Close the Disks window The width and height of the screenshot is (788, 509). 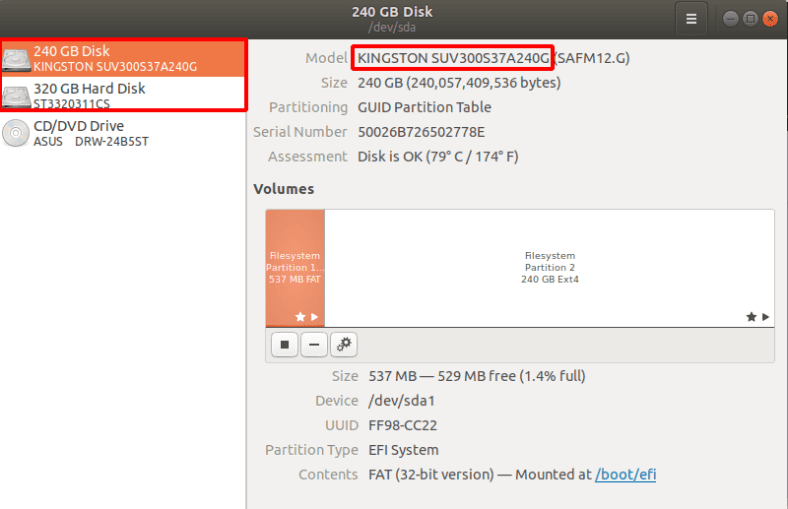pos(770,19)
